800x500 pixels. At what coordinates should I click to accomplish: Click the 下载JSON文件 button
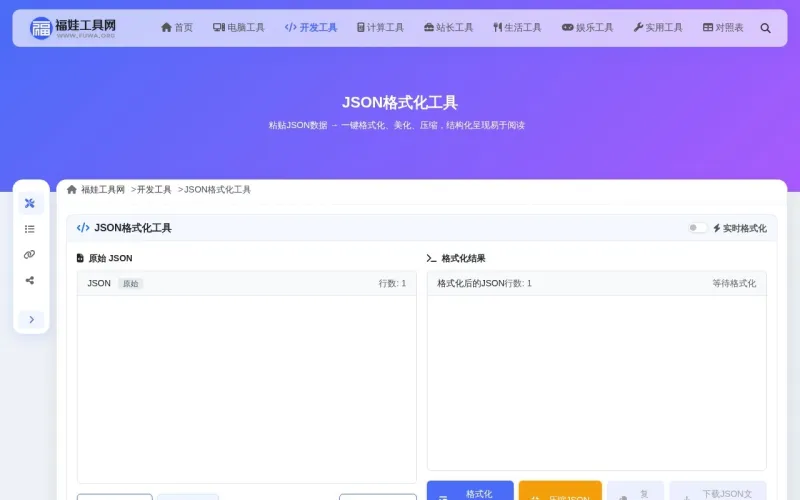718,491
